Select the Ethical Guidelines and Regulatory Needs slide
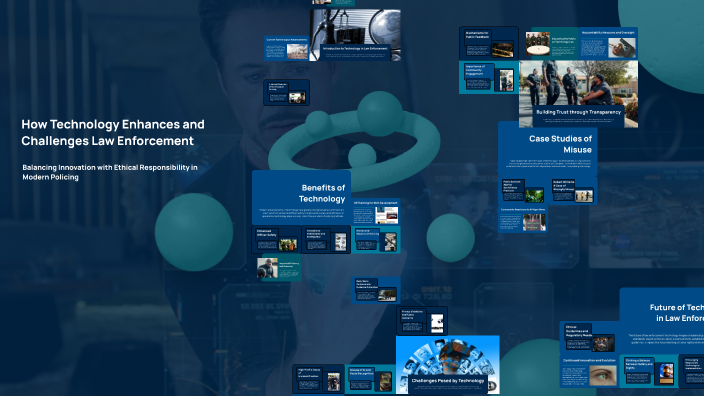The height and width of the screenshot is (396, 704). tap(590, 337)
